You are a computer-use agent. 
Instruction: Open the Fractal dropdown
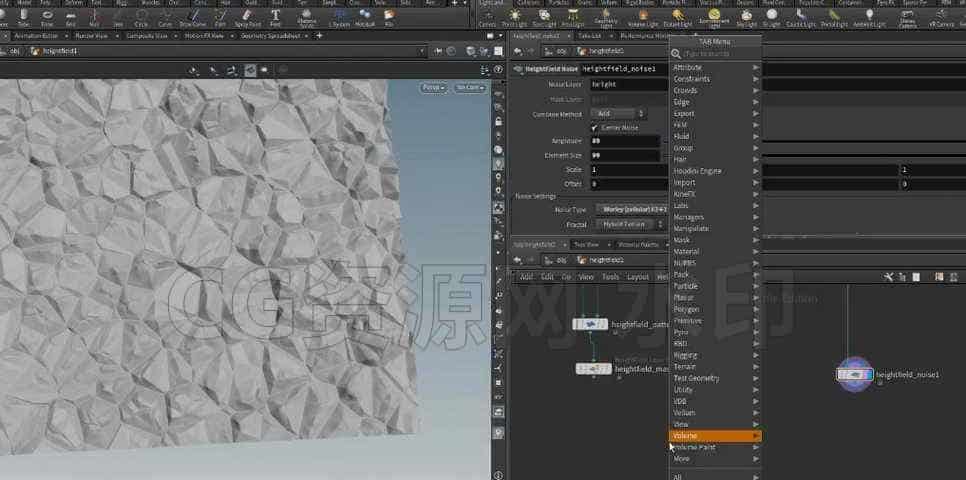pos(629,224)
